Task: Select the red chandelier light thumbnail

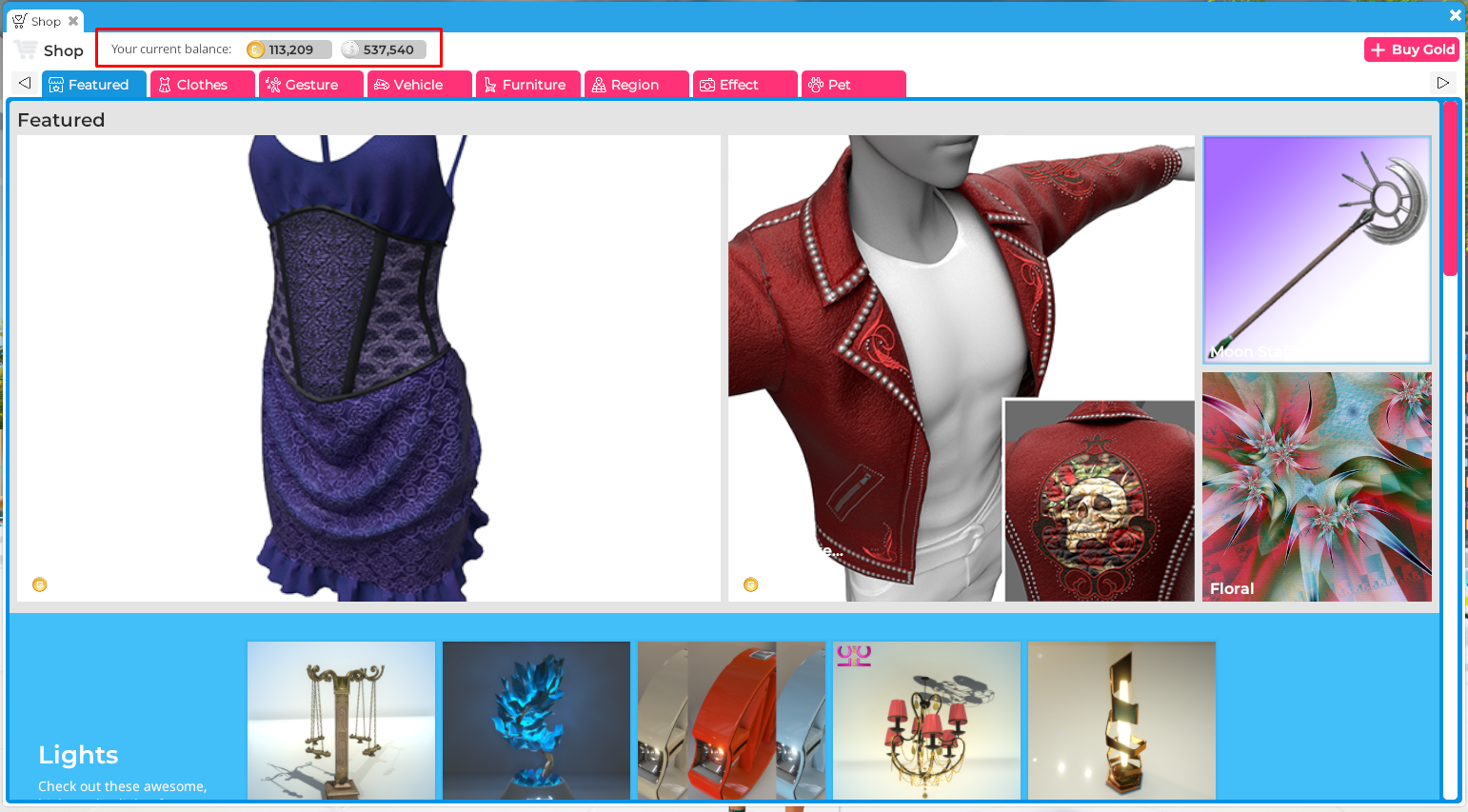Action: click(x=926, y=721)
